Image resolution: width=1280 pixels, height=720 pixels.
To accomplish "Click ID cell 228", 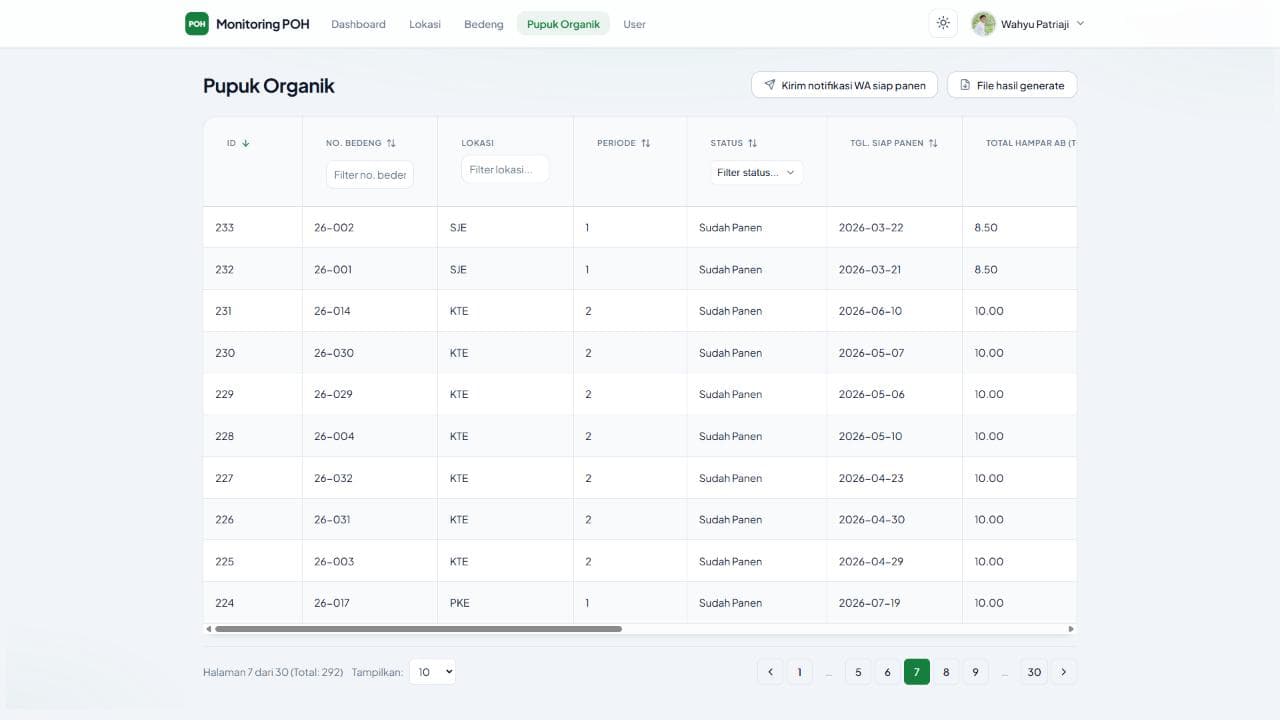I will (x=225, y=436).
